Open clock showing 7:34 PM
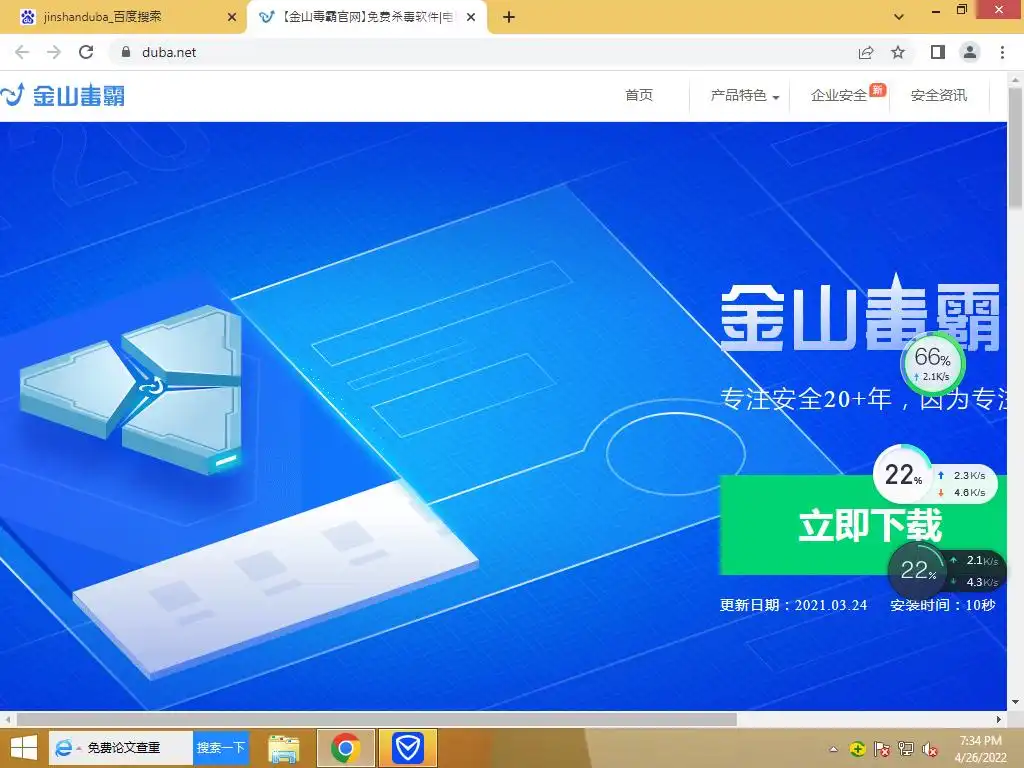This screenshot has width=1024, height=768. click(980, 748)
